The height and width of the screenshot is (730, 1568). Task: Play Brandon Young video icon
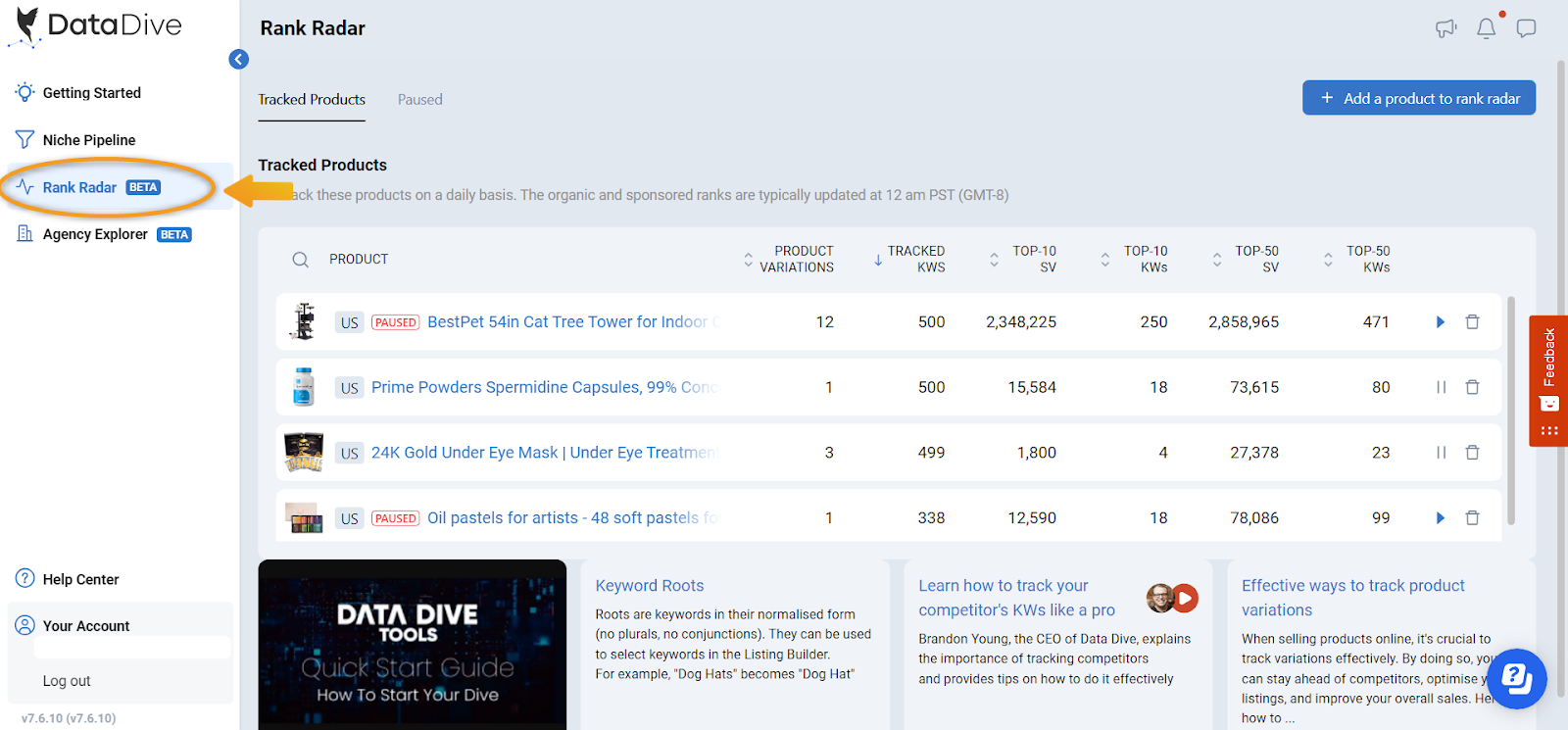tap(1184, 598)
